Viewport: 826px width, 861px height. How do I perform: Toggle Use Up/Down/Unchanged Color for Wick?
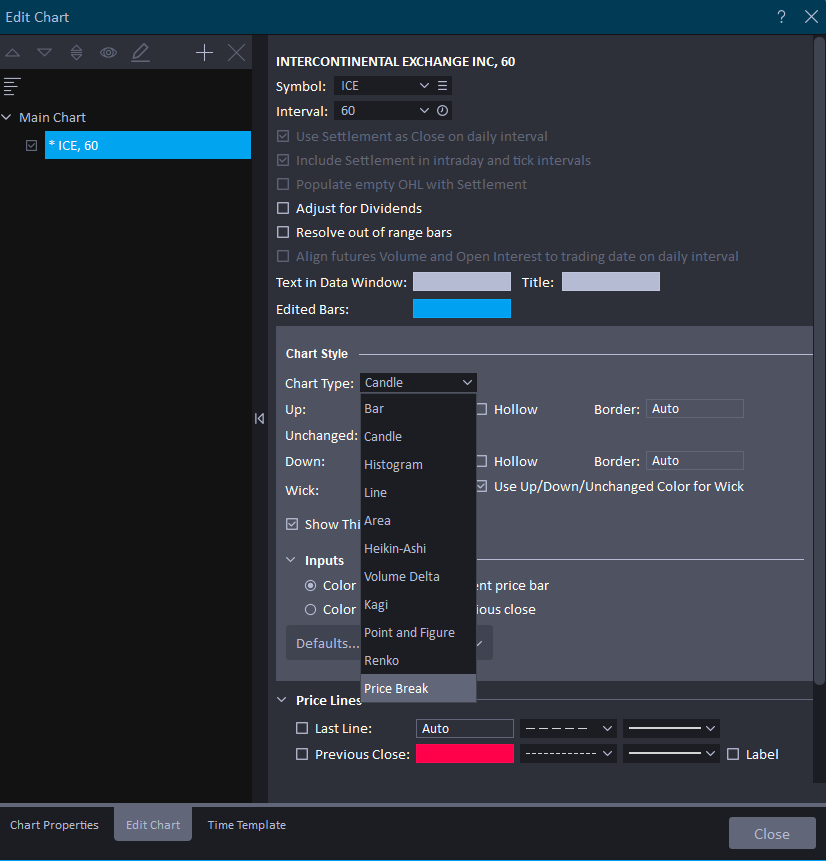(x=482, y=487)
